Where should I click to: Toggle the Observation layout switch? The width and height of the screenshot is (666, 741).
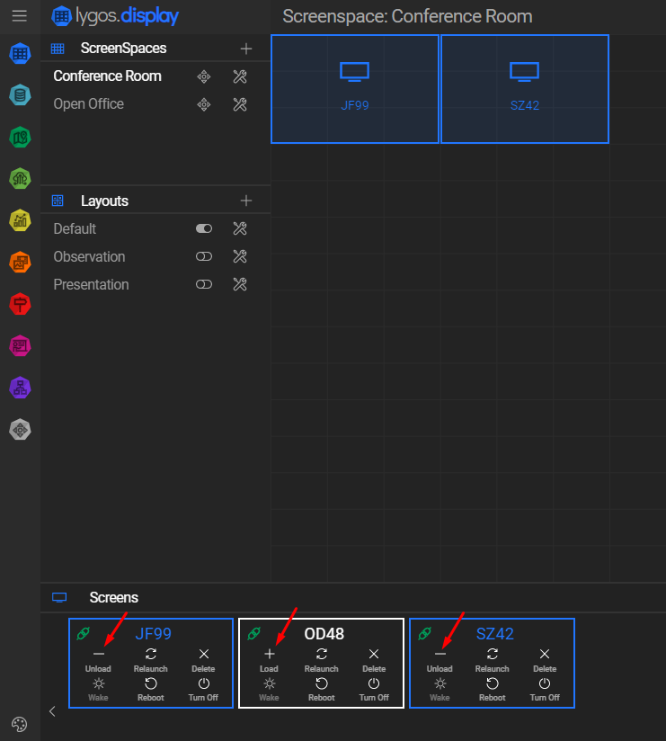[x=204, y=257]
